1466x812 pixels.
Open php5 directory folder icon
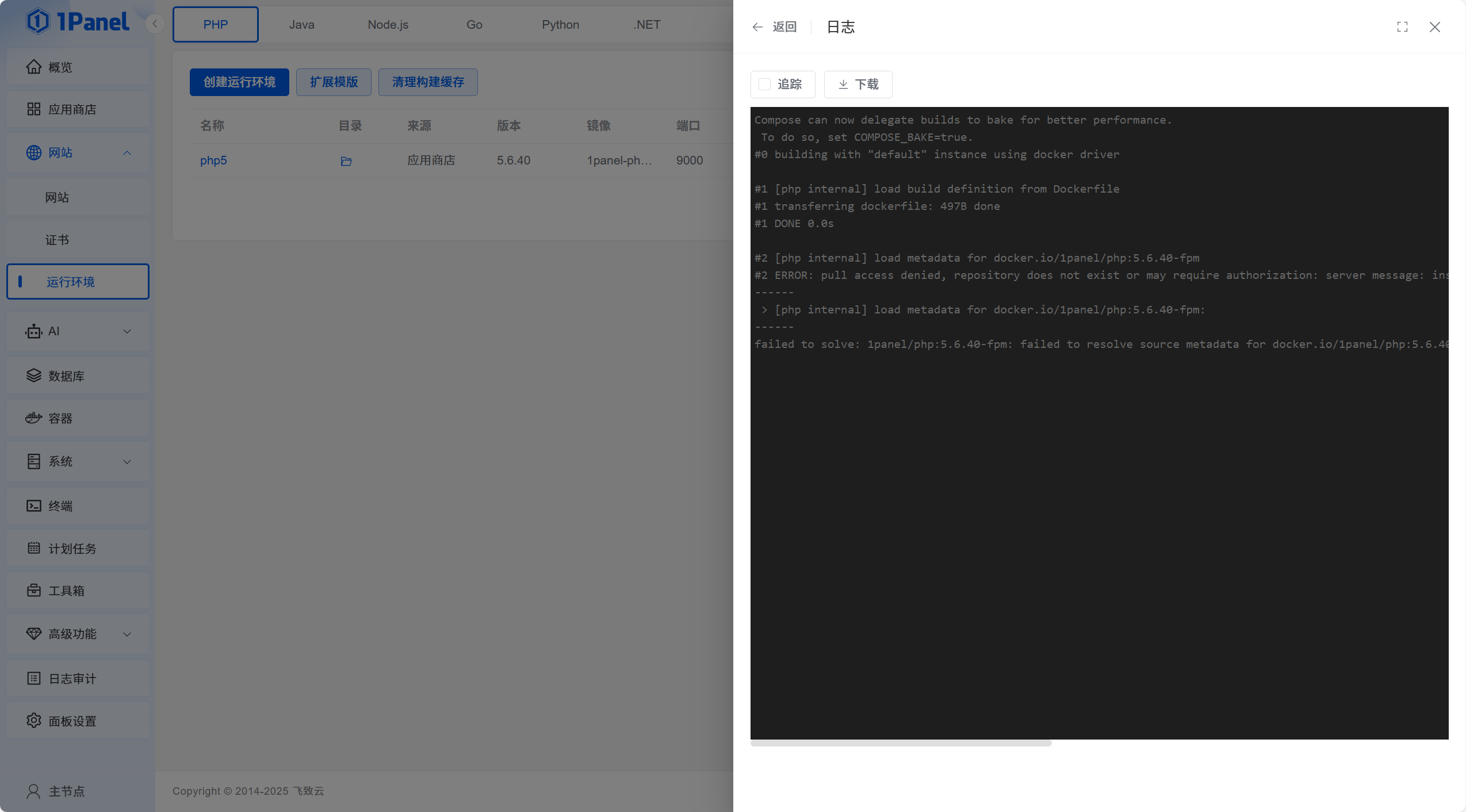(x=346, y=161)
